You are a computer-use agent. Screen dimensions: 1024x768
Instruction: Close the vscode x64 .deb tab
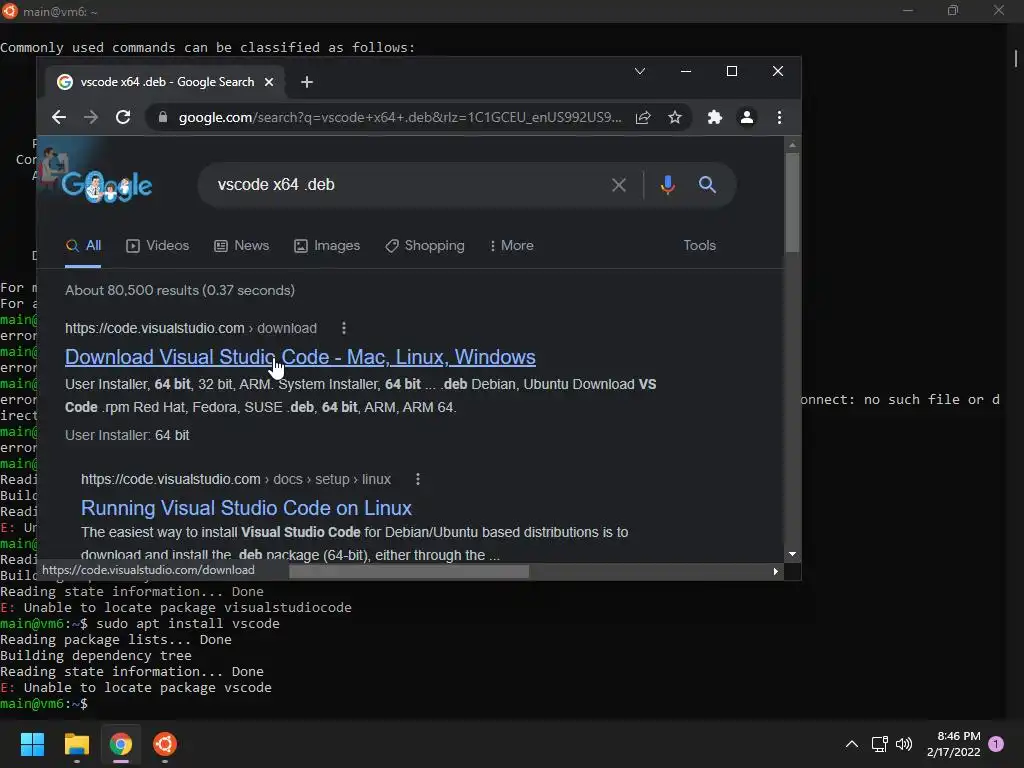pyautogui.click(x=269, y=82)
